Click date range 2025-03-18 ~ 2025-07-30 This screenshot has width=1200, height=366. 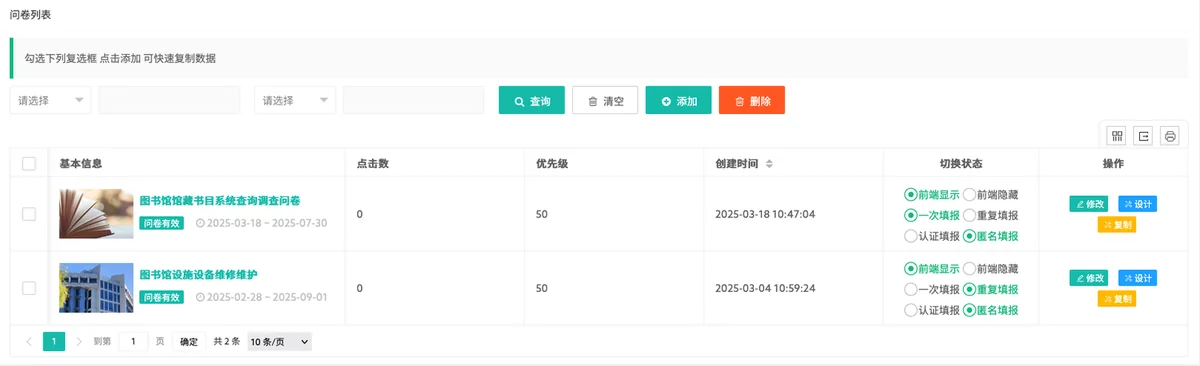pyautogui.click(x=266, y=223)
